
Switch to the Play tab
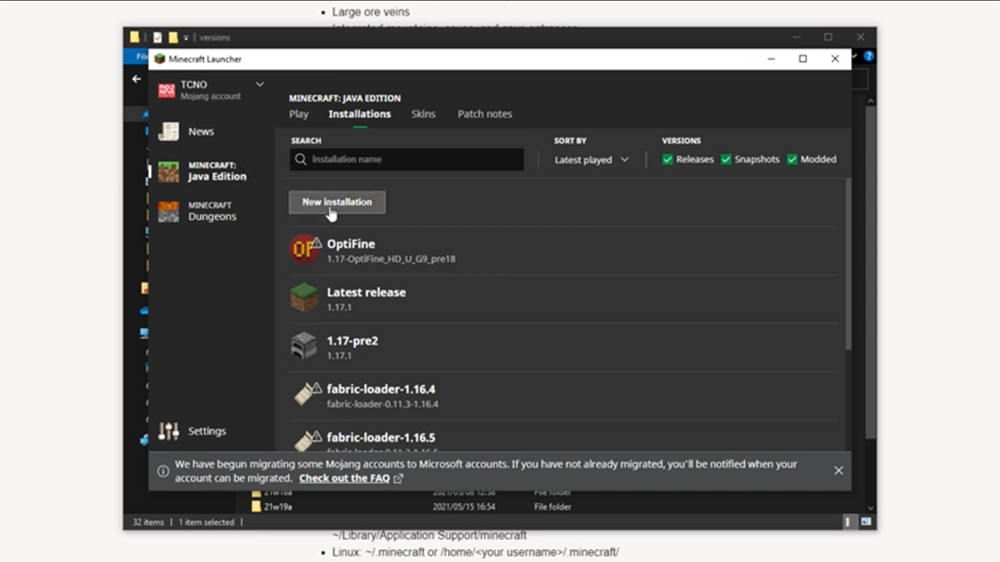tap(298, 114)
